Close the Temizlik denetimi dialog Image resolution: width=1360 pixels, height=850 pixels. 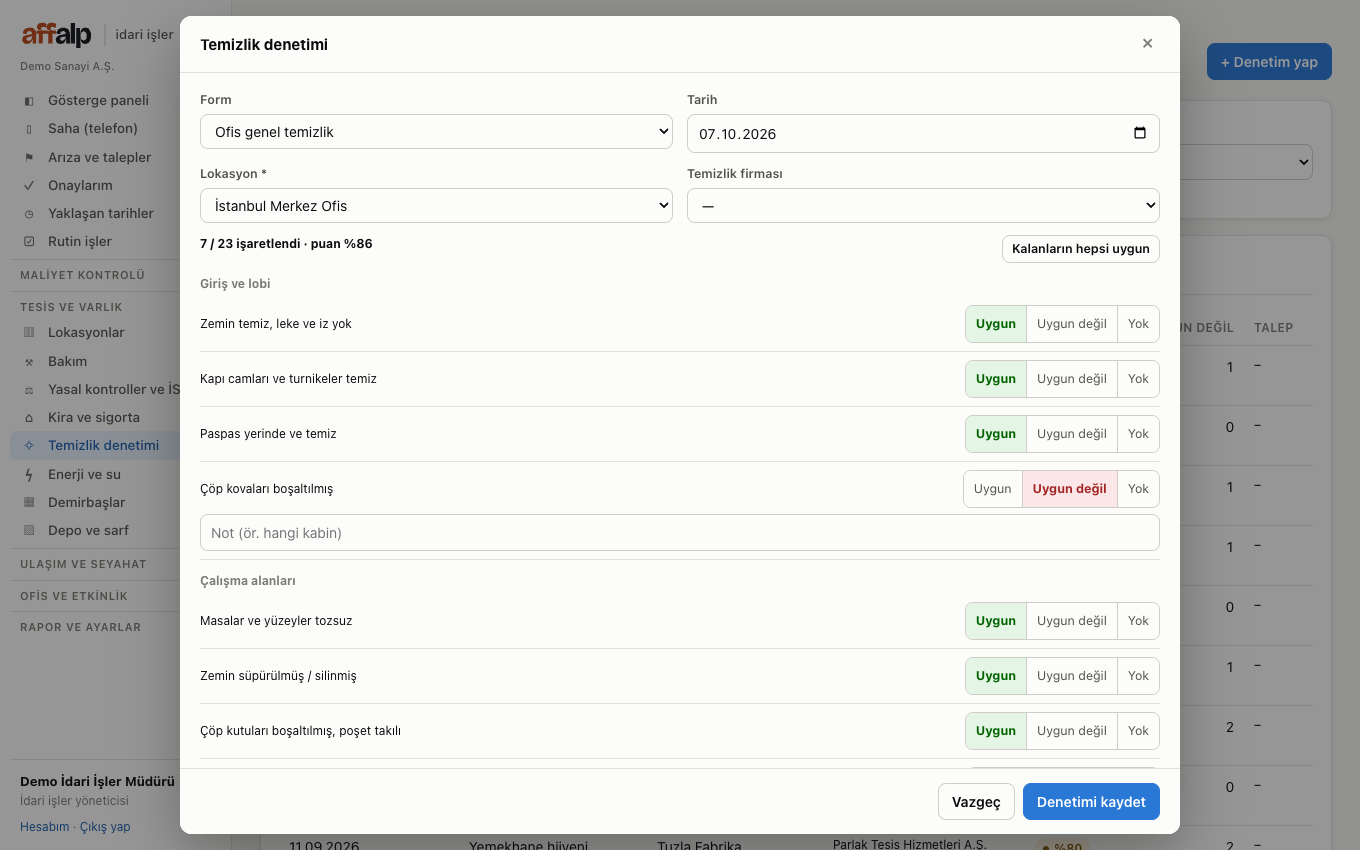coord(1147,43)
